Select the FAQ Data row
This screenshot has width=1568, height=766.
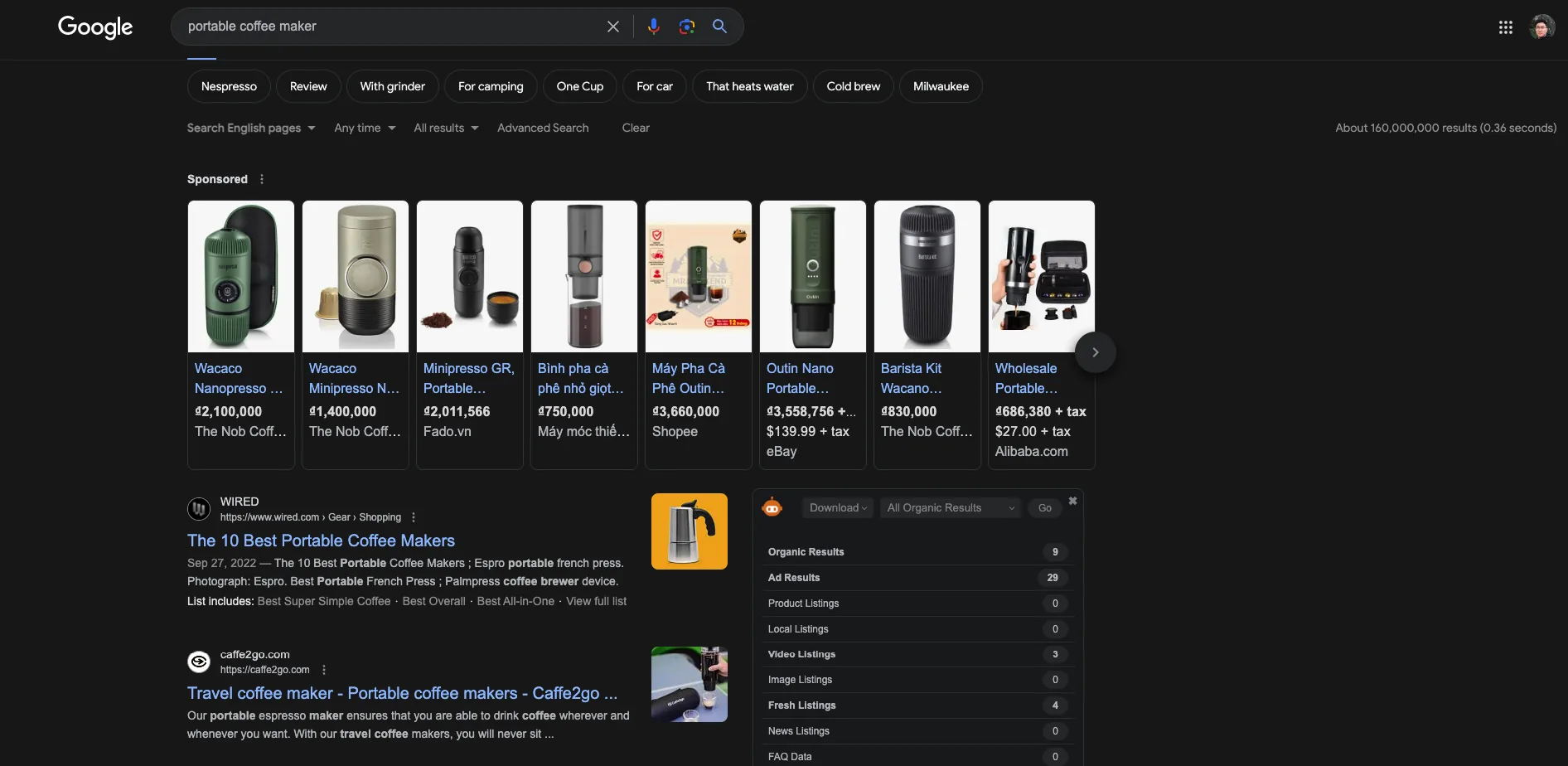(x=917, y=757)
